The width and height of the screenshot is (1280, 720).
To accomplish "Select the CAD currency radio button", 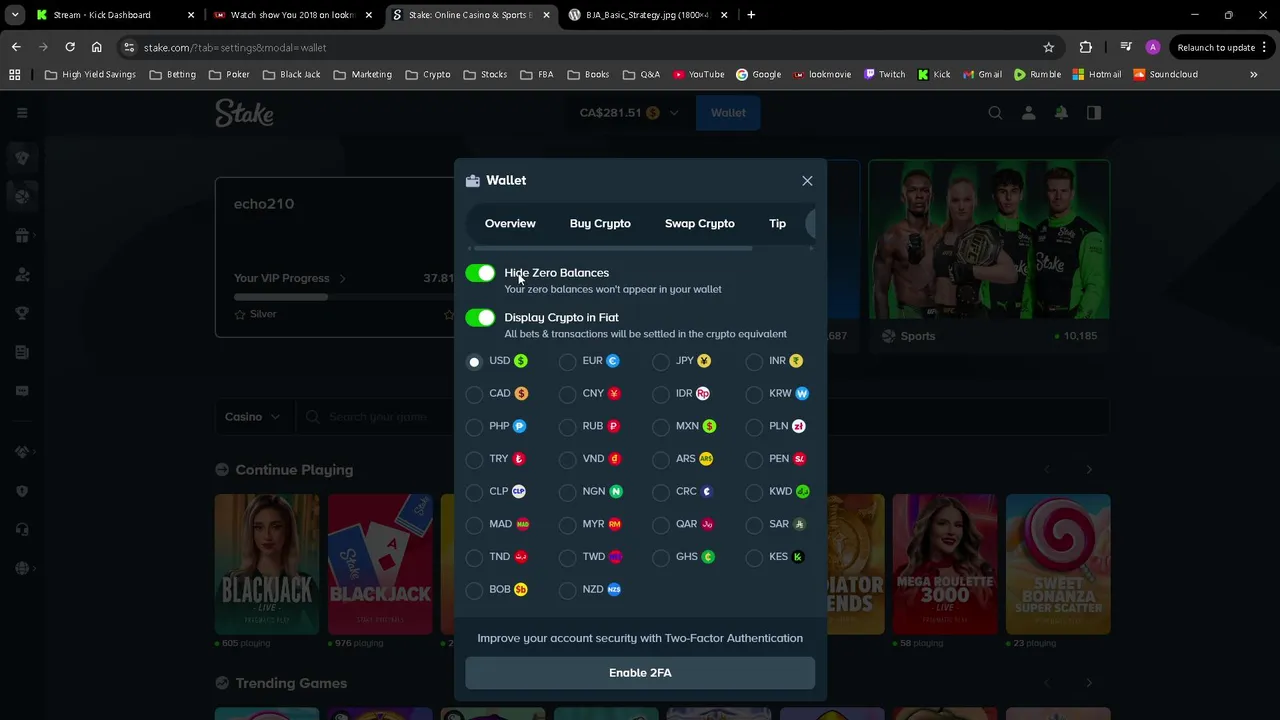I will coord(474,394).
